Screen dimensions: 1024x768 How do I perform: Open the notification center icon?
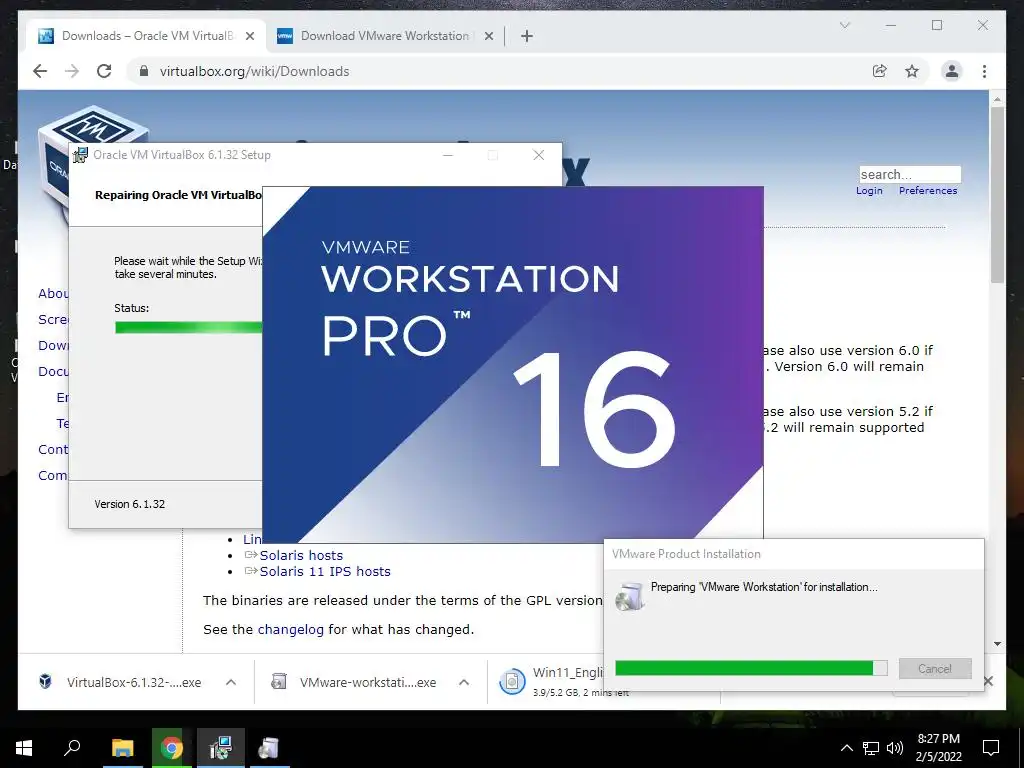pos(991,748)
